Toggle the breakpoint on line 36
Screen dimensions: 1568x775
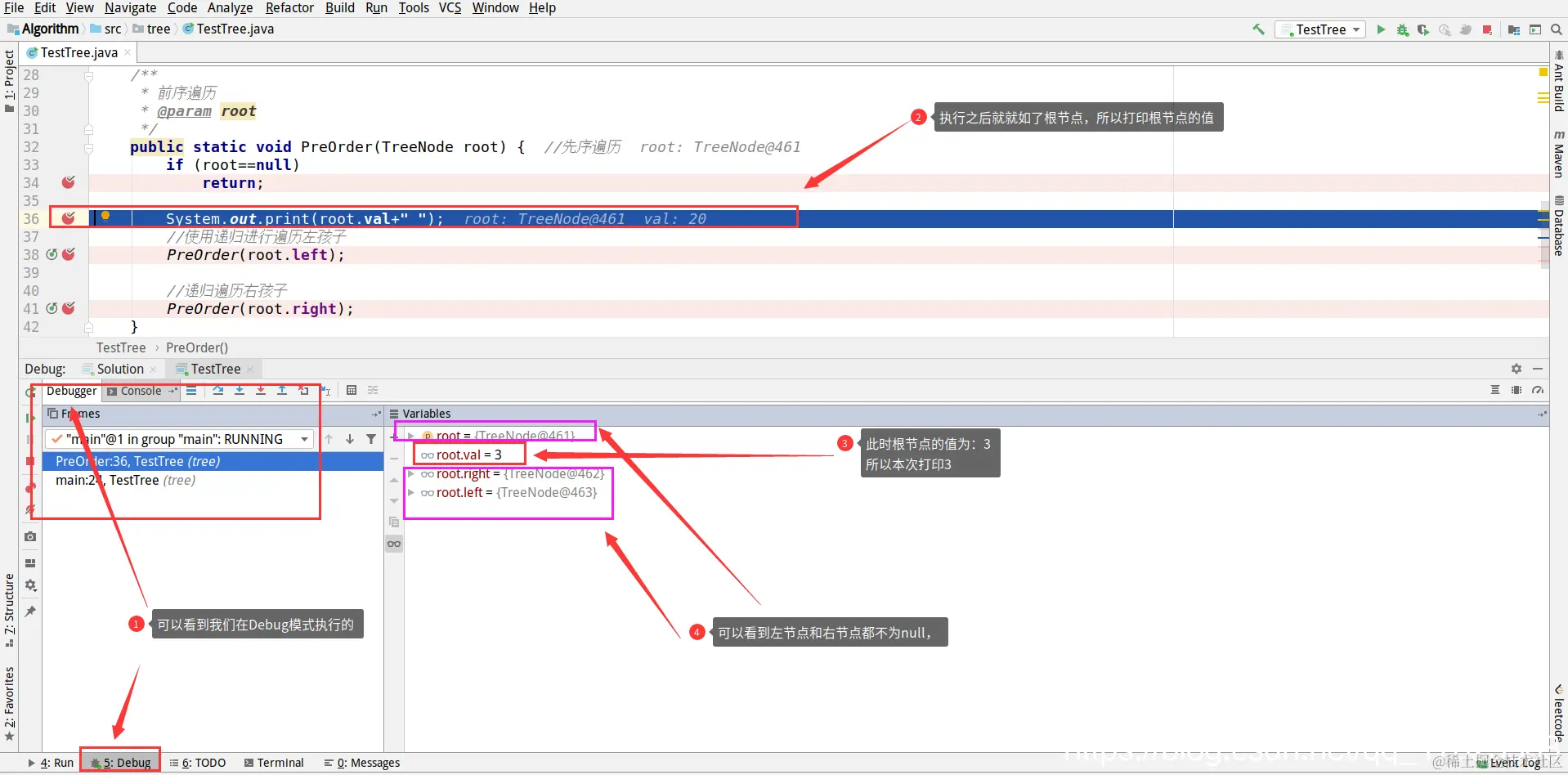(x=69, y=218)
